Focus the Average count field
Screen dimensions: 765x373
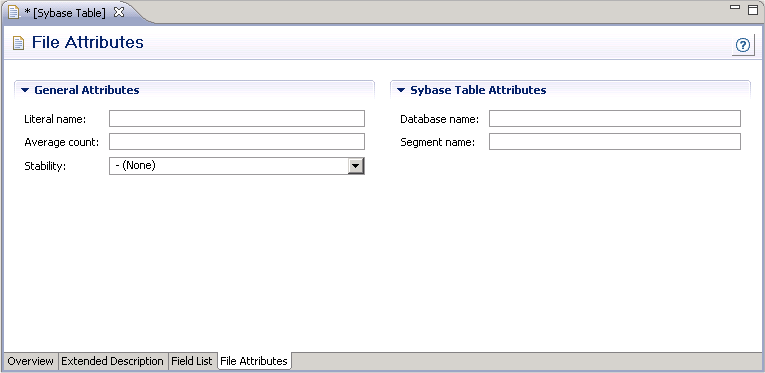pyautogui.click(x=237, y=142)
